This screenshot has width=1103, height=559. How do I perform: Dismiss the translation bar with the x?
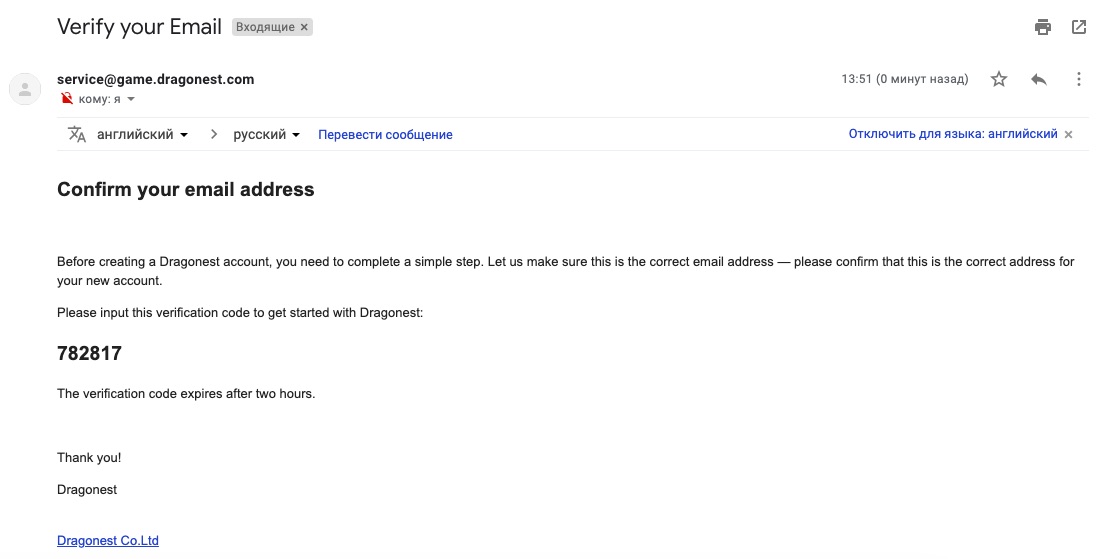click(1069, 134)
